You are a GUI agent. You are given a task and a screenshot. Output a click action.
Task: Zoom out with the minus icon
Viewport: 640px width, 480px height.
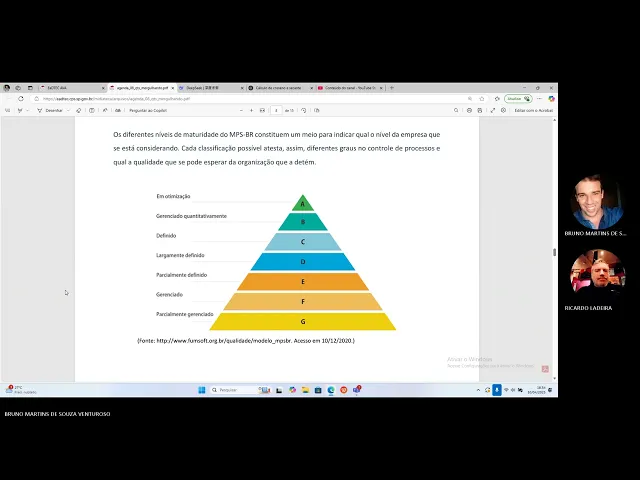point(241,111)
